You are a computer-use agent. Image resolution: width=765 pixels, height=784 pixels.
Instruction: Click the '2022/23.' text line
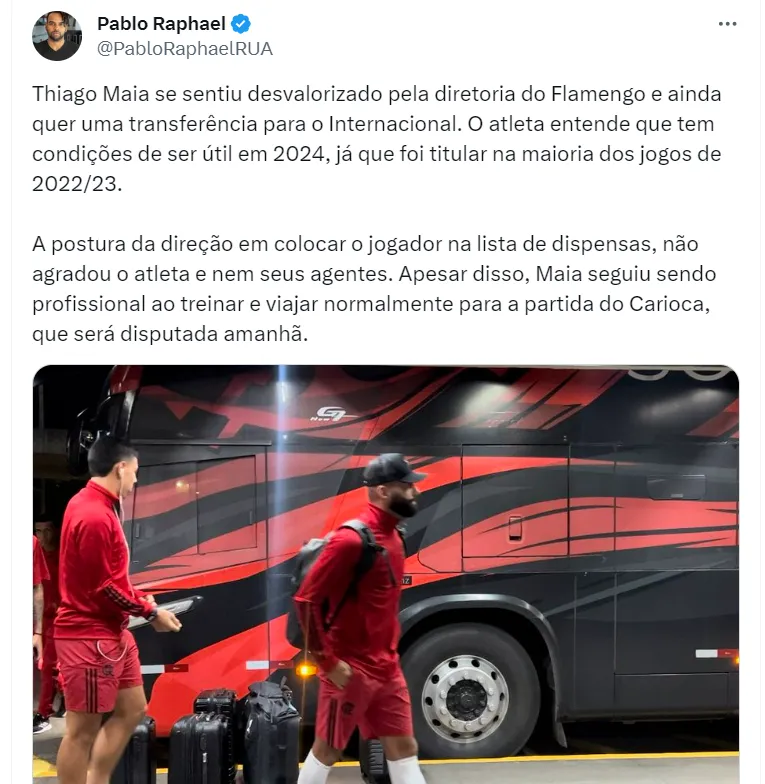point(77,184)
